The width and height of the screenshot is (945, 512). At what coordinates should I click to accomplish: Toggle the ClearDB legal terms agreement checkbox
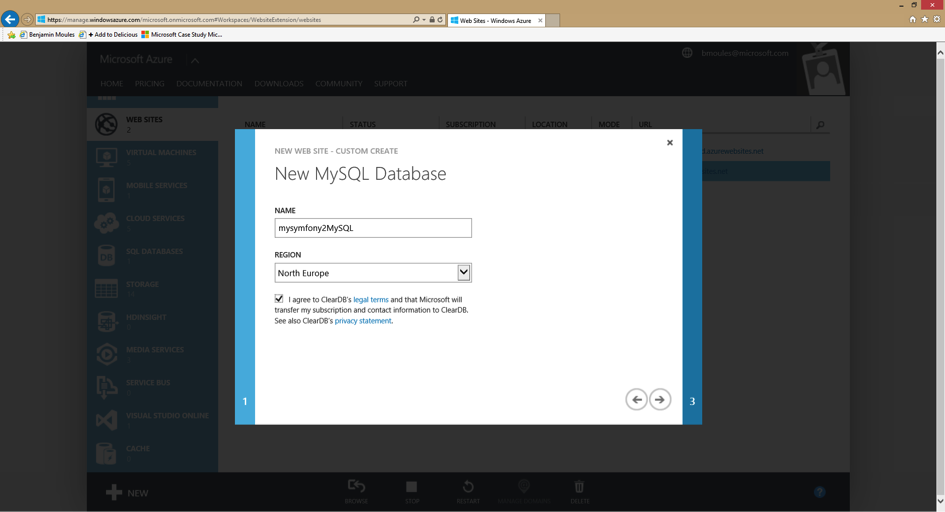(x=279, y=299)
